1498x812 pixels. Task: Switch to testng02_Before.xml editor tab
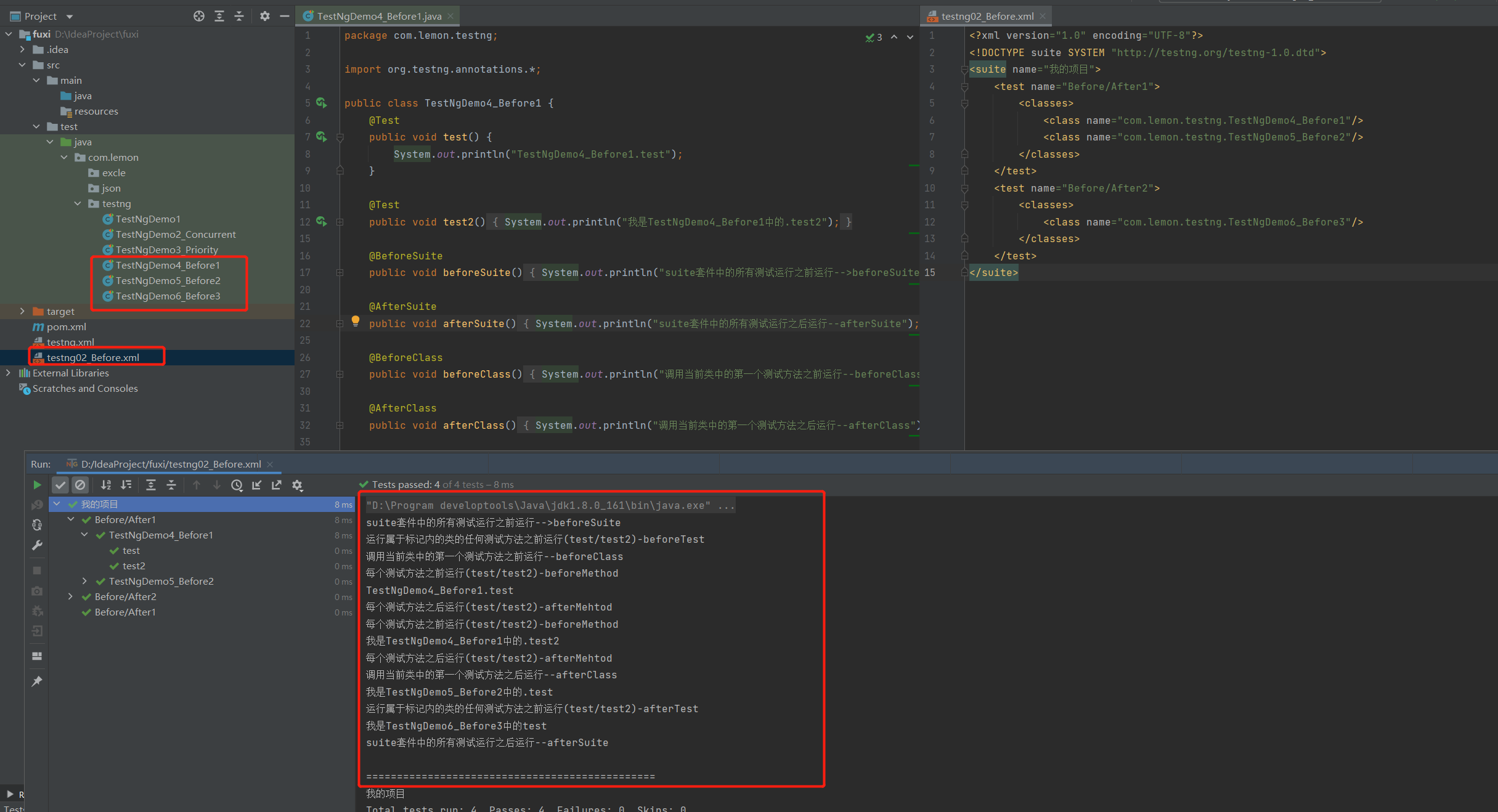coord(987,16)
